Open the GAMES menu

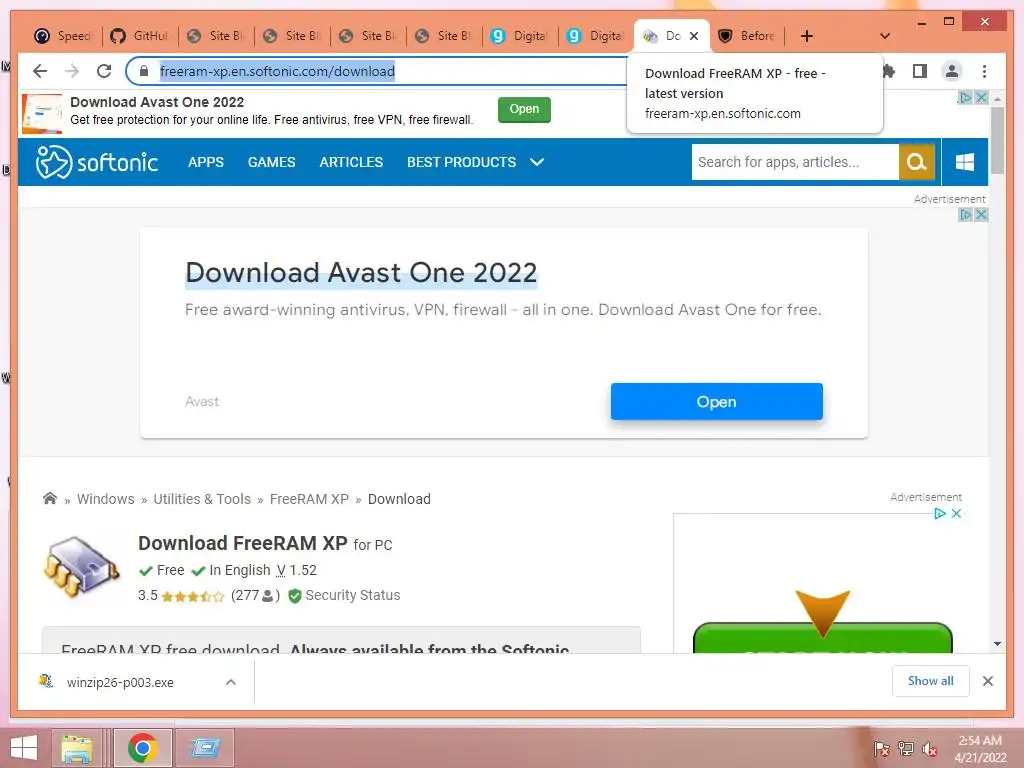272,162
